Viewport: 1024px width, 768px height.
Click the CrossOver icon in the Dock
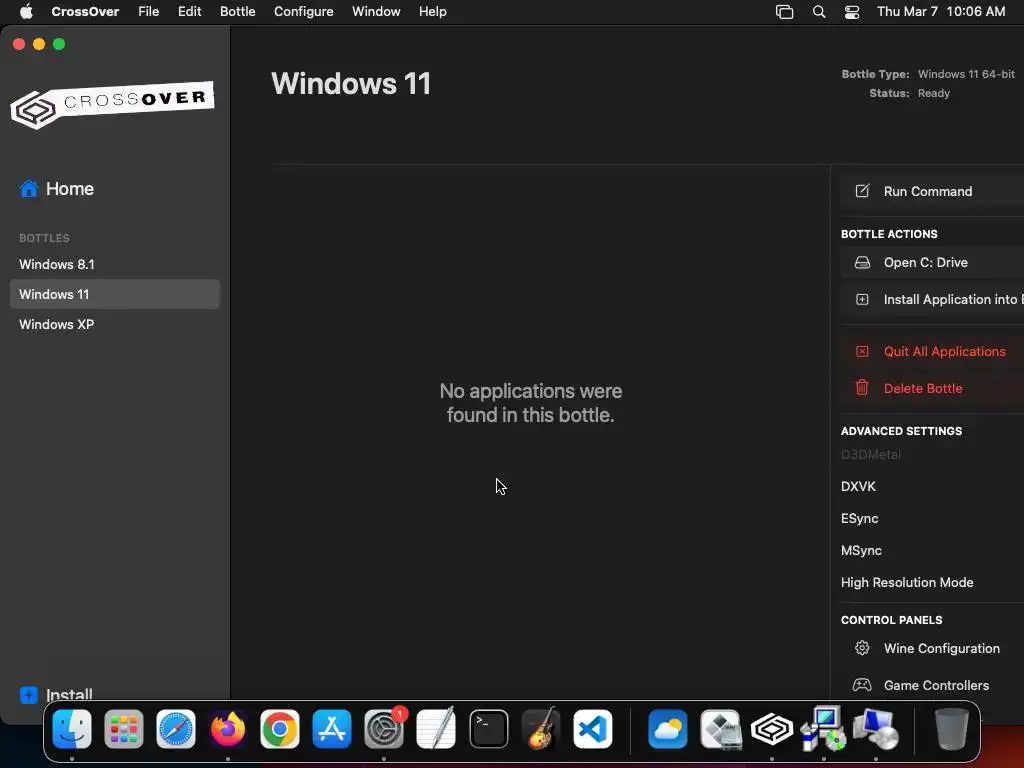pyautogui.click(x=772, y=729)
